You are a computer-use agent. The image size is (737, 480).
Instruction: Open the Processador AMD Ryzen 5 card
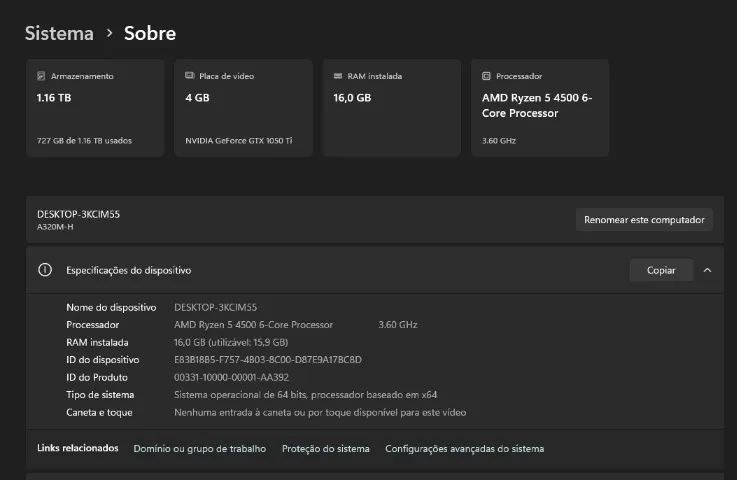point(540,108)
